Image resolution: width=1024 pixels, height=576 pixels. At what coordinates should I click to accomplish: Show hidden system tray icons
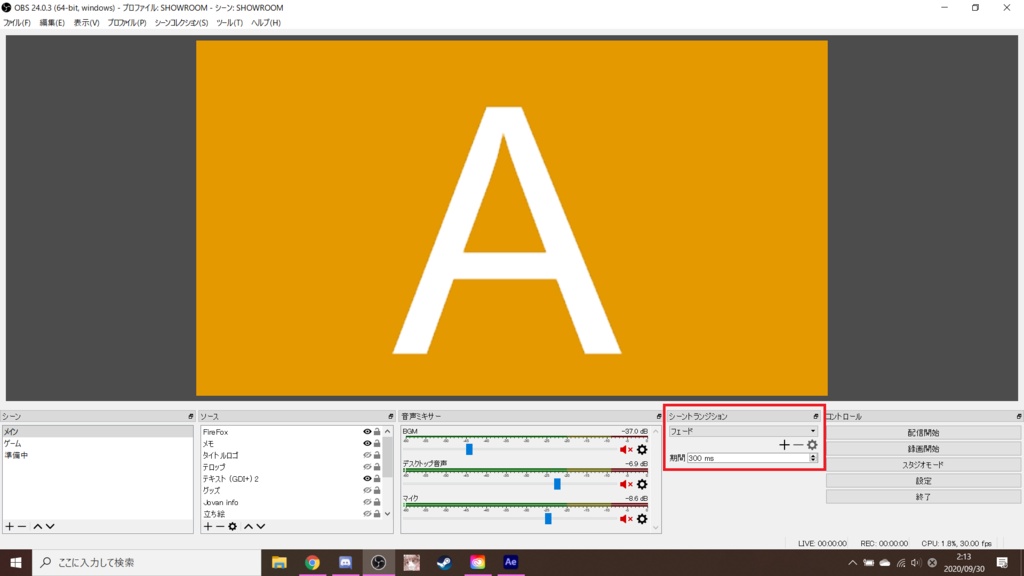(852, 562)
